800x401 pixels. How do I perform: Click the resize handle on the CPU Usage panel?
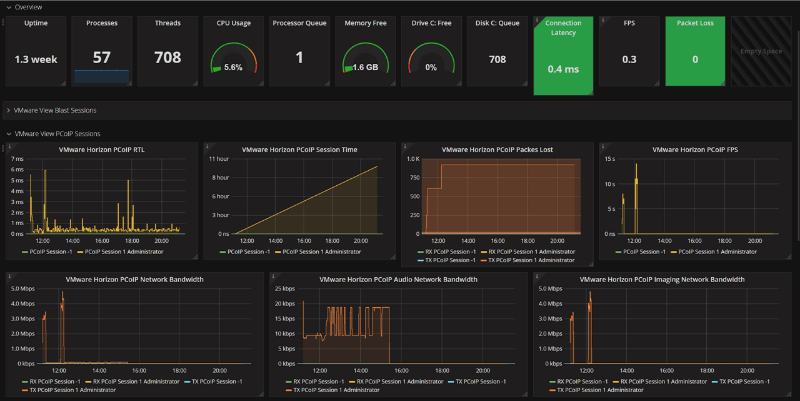261,83
